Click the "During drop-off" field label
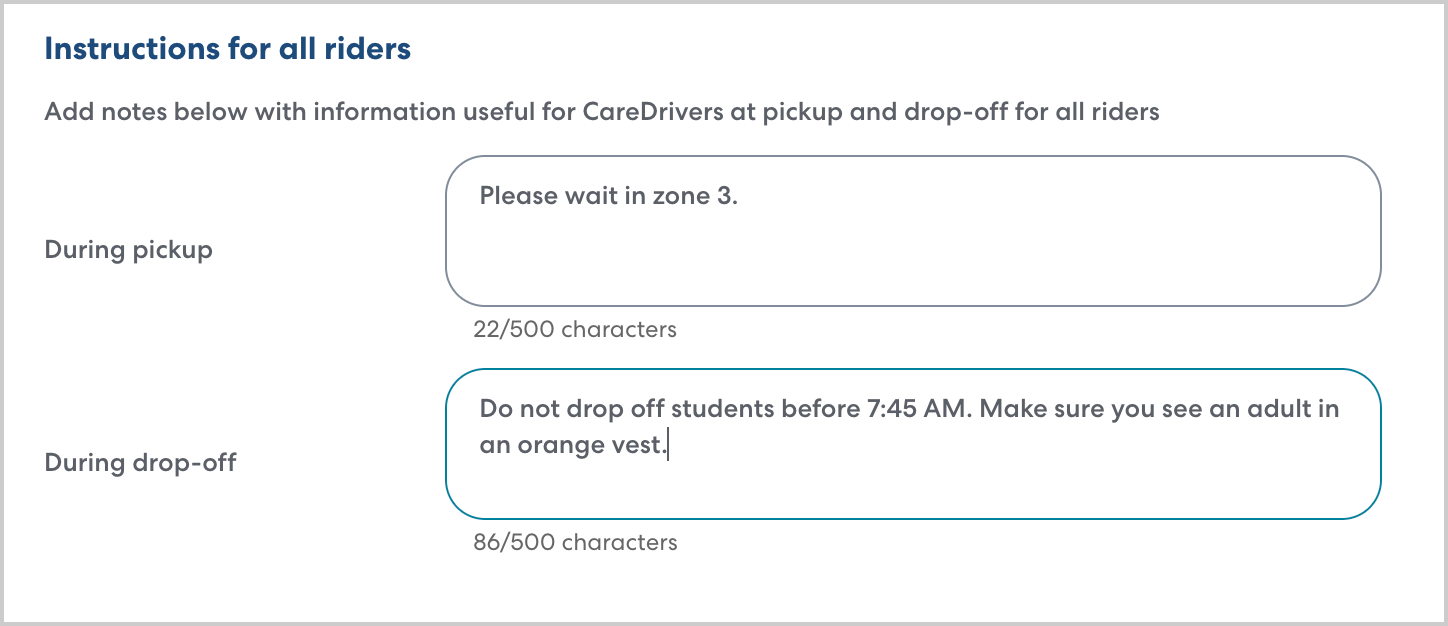The width and height of the screenshot is (1448, 626). 140,463
